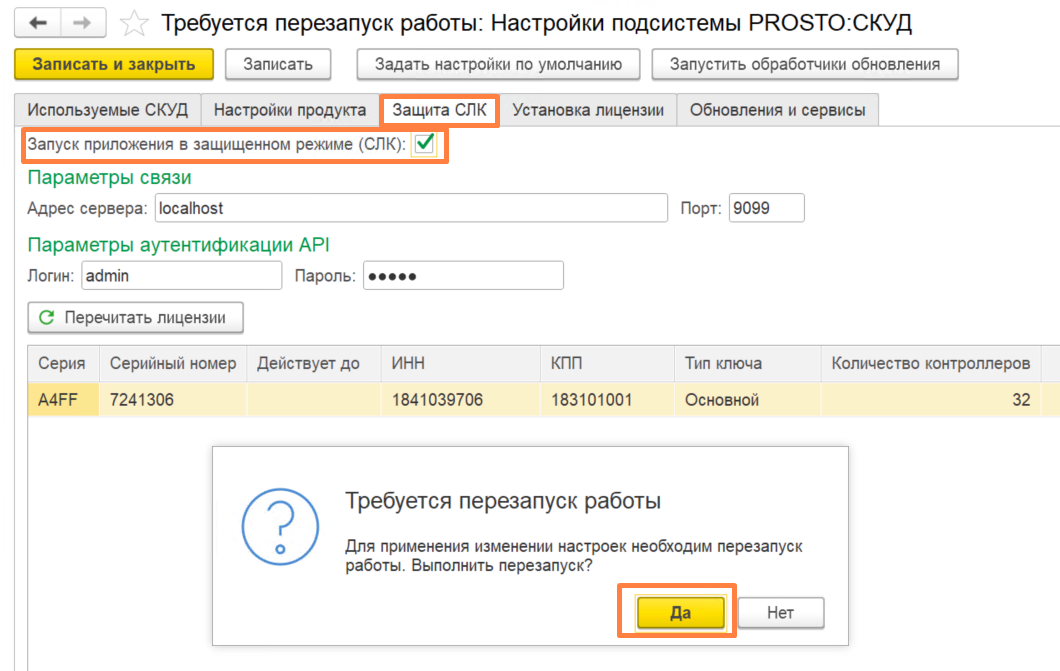Image resolution: width=1060 pixels, height=671 pixels.
Task: Click the Записать и закрыть button
Action: [x=114, y=64]
